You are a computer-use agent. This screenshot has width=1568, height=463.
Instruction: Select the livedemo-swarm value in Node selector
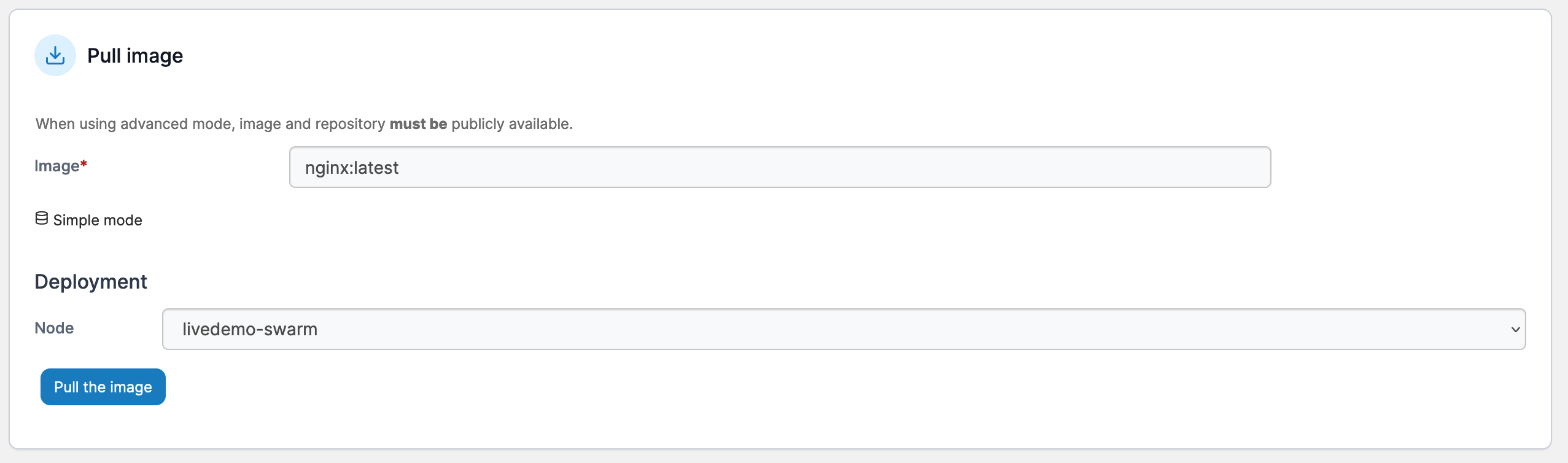(x=250, y=329)
